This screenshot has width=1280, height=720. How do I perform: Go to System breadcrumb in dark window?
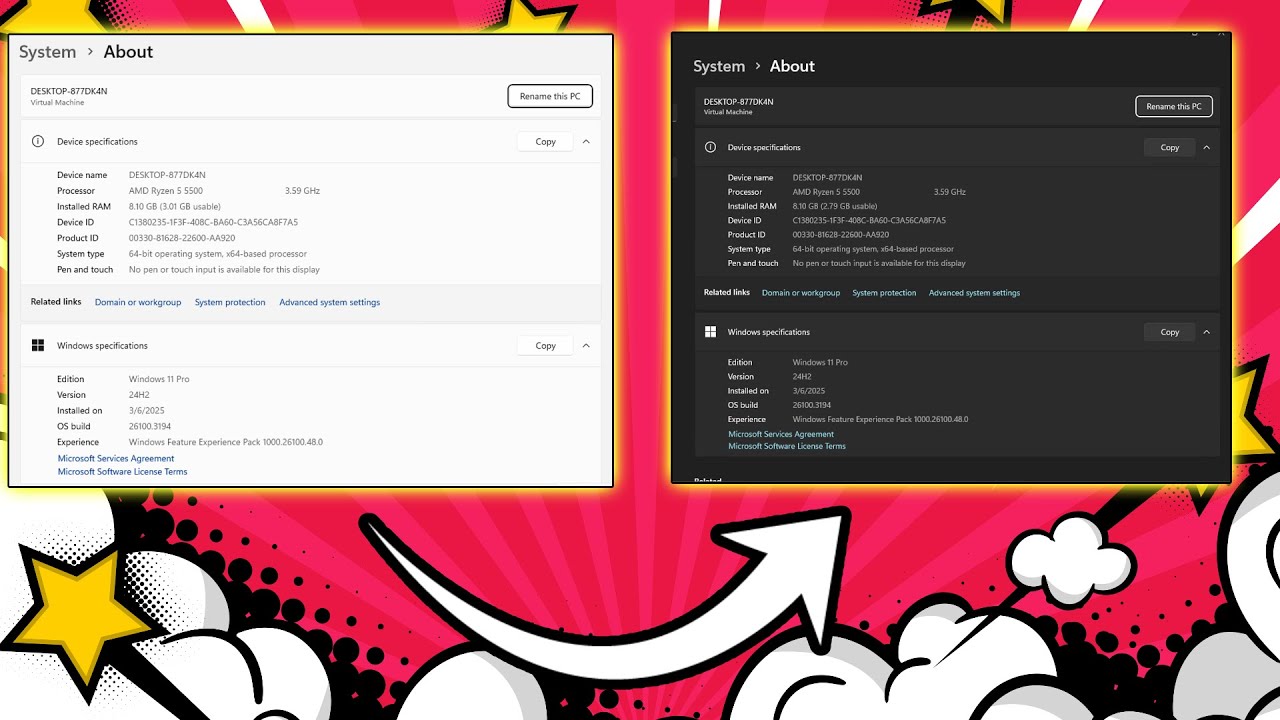pyautogui.click(x=719, y=66)
